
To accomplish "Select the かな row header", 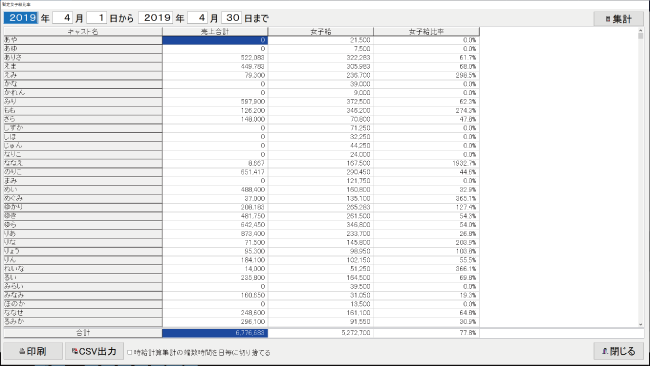I will [83, 84].
